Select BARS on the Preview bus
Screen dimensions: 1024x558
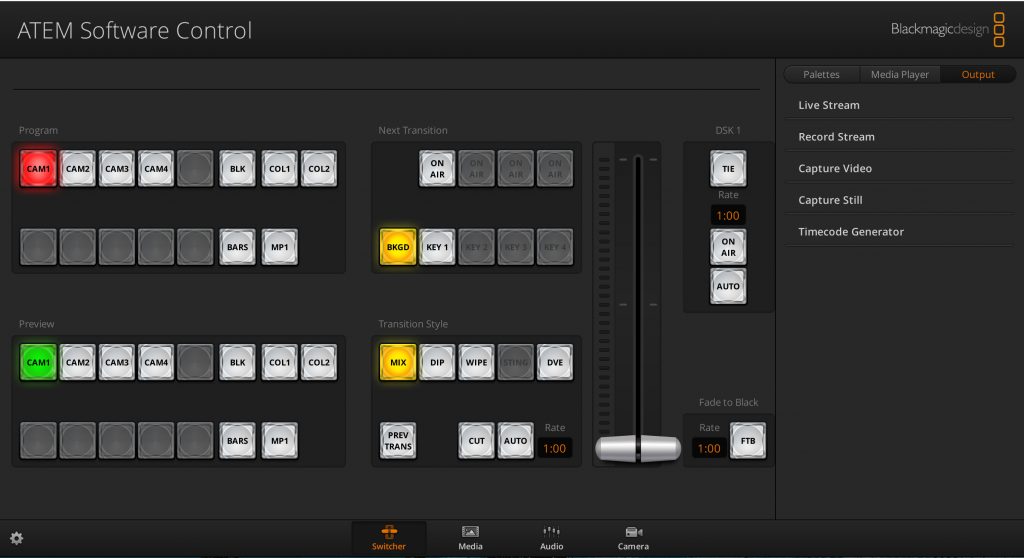point(237,440)
